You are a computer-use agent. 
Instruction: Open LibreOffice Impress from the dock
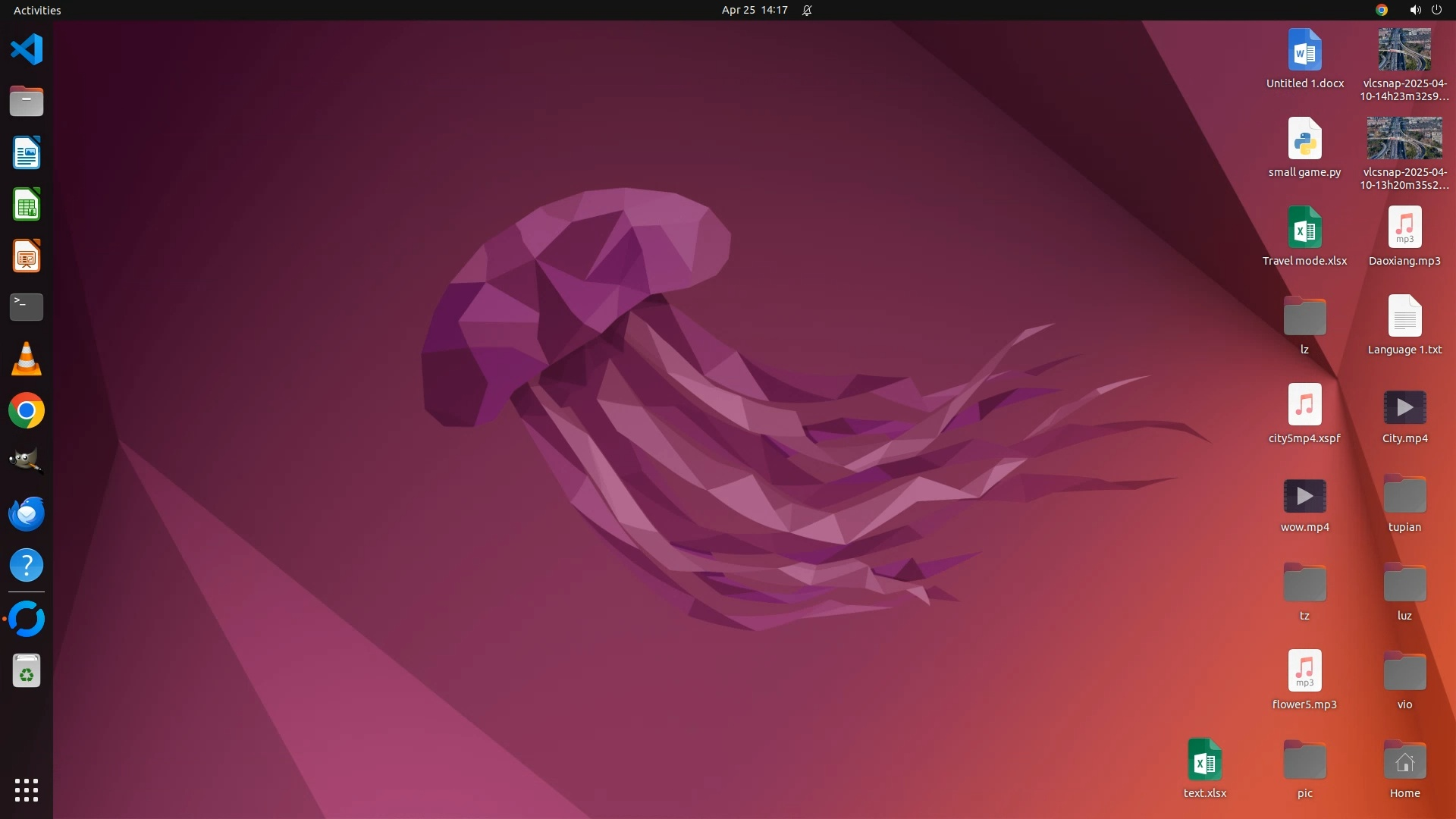27,256
